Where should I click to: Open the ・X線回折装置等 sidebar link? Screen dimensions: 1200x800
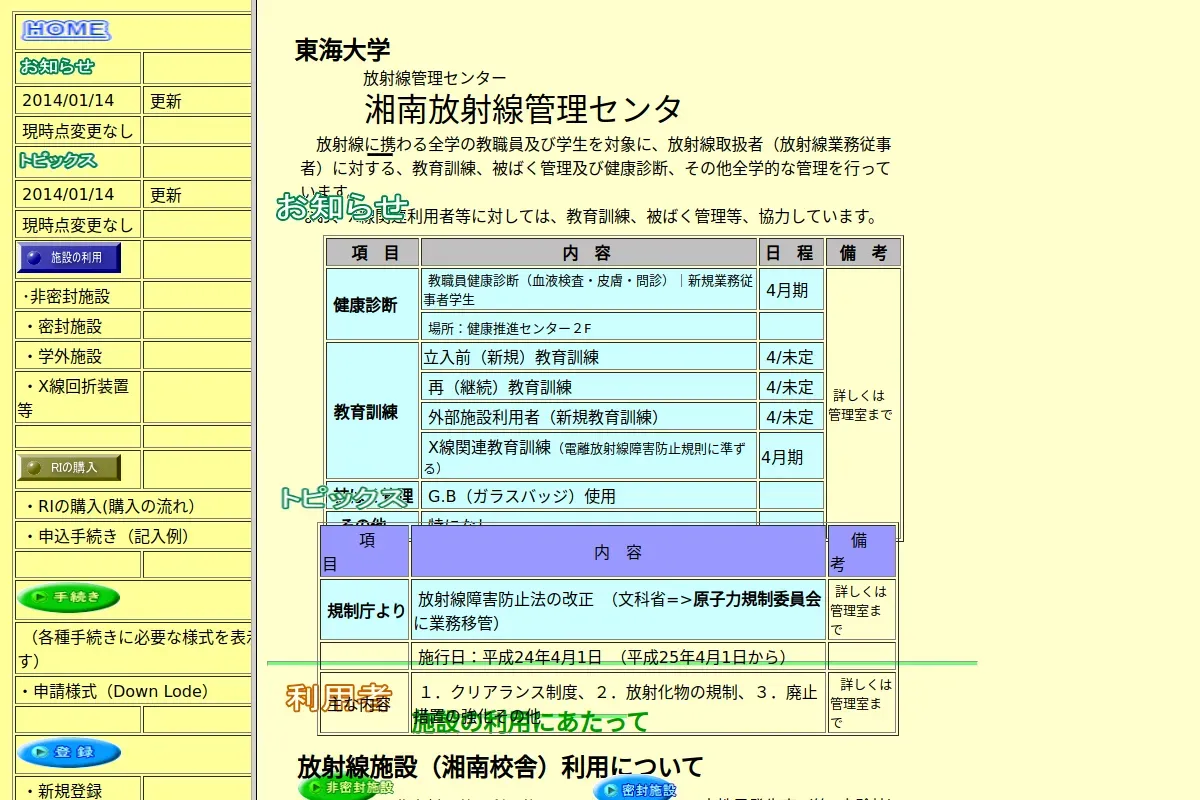(x=76, y=397)
